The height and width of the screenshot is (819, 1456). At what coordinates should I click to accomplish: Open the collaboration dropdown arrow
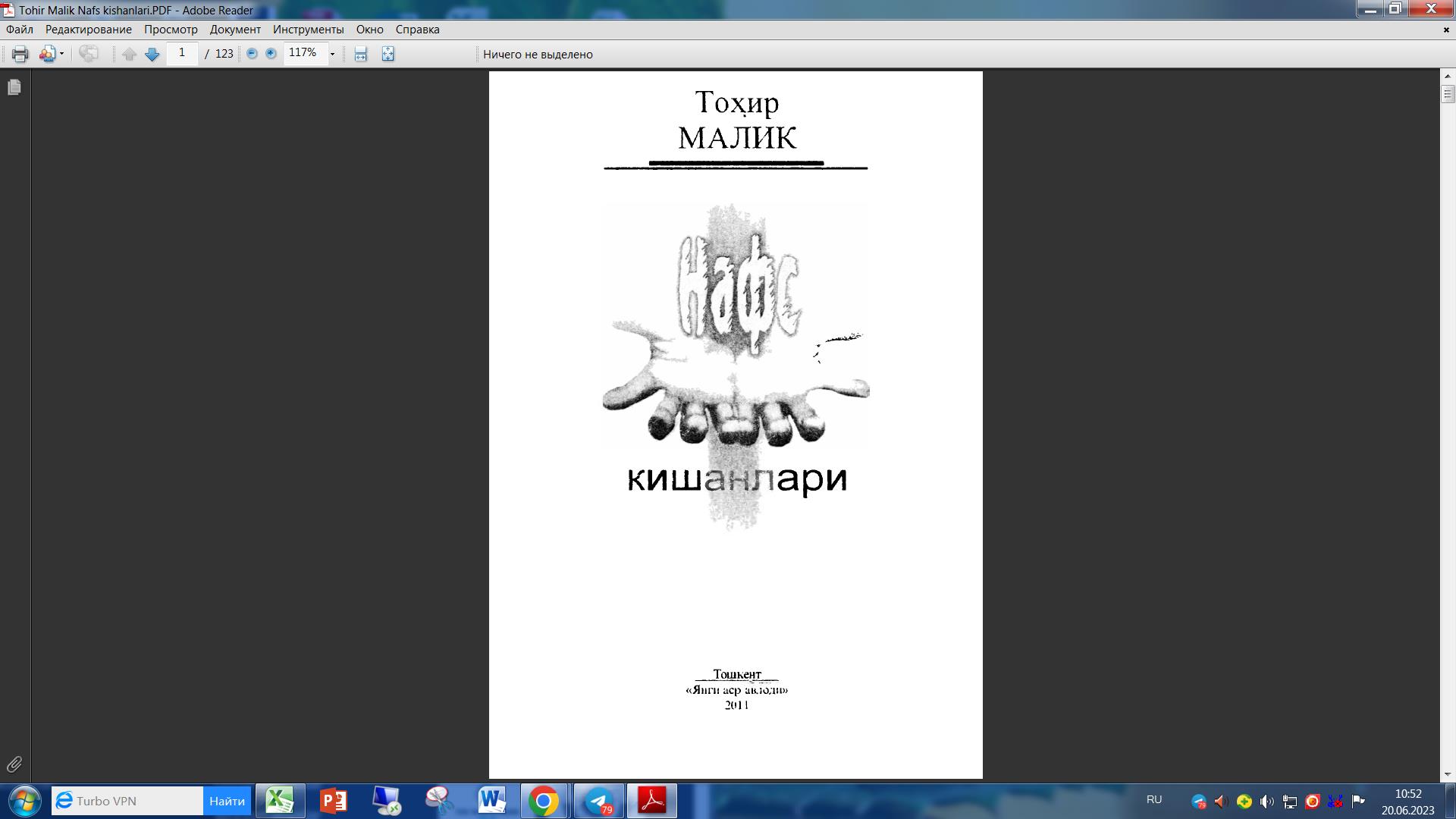pos(61,54)
